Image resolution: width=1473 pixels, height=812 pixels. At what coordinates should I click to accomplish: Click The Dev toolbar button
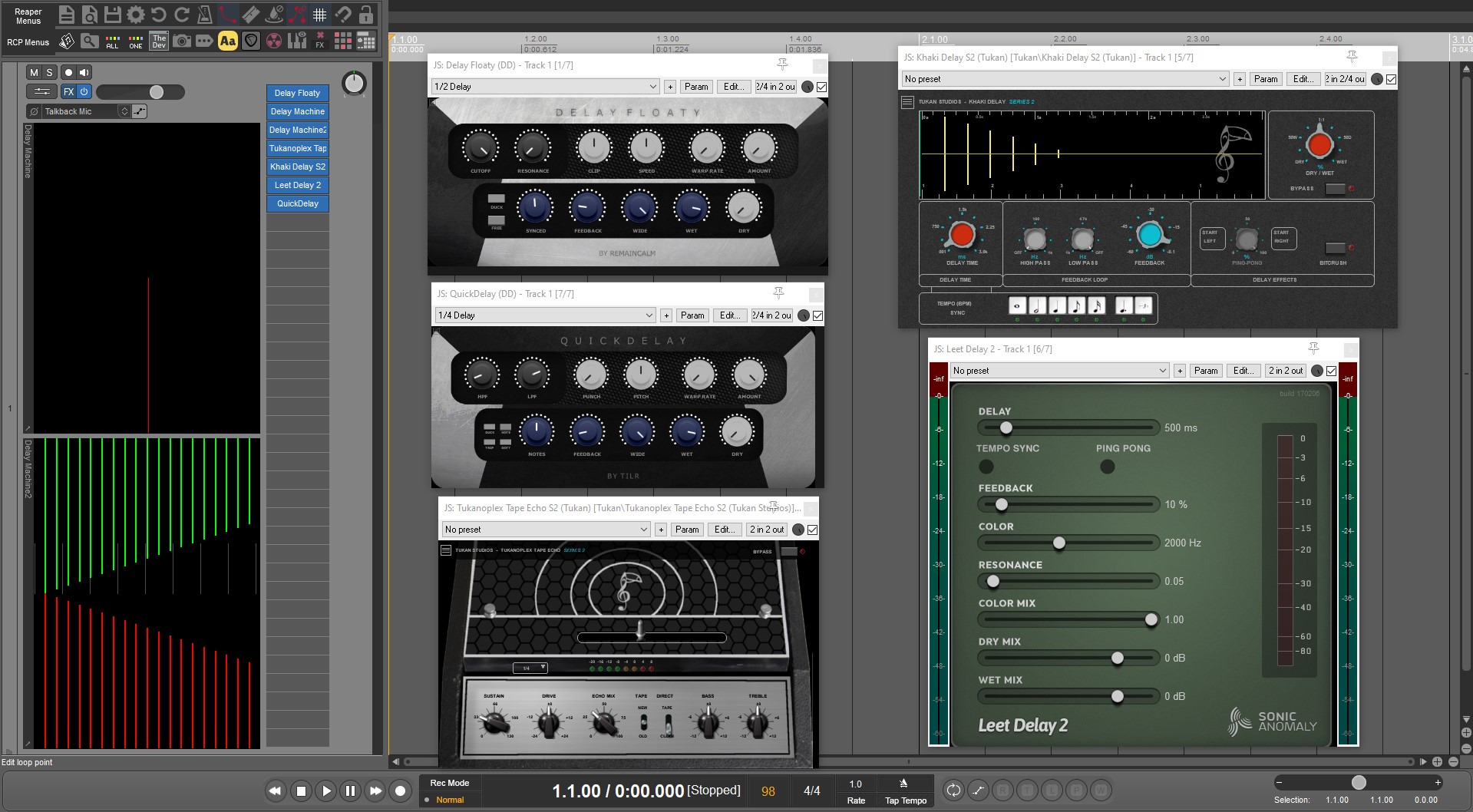click(159, 41)
